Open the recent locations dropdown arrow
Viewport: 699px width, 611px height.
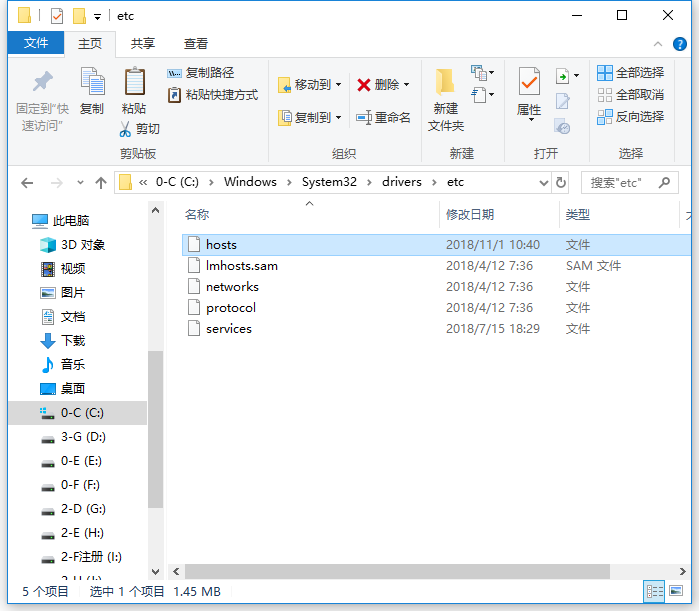[x=80, y=183]
